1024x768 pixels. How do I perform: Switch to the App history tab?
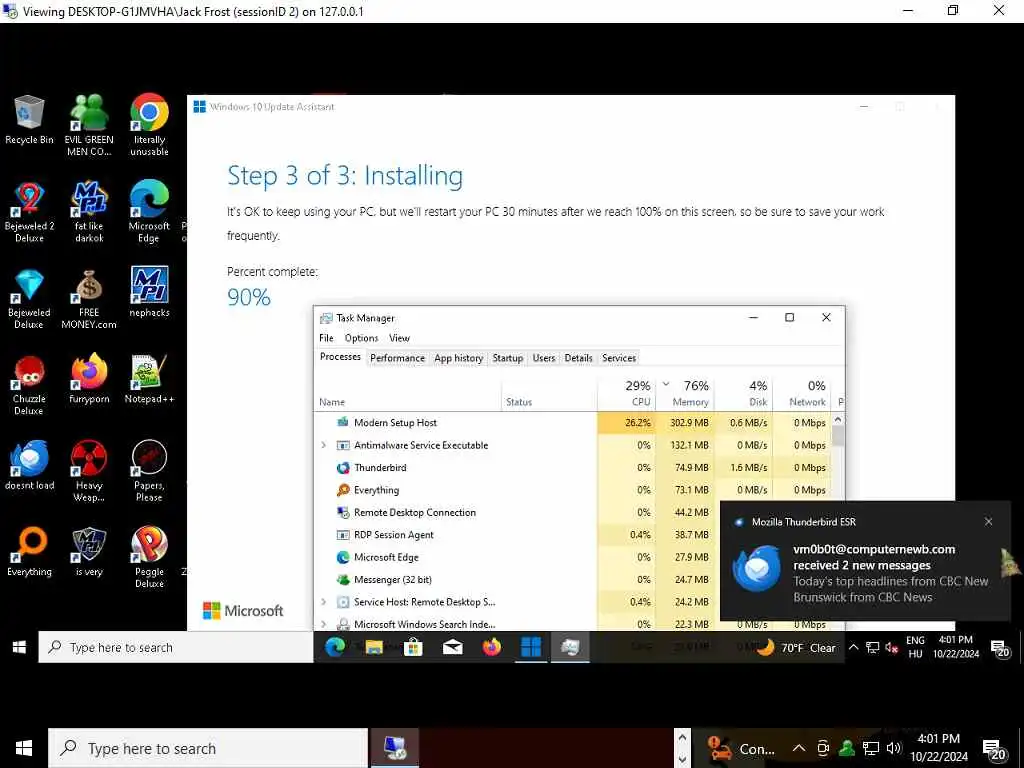click(458, 358)
